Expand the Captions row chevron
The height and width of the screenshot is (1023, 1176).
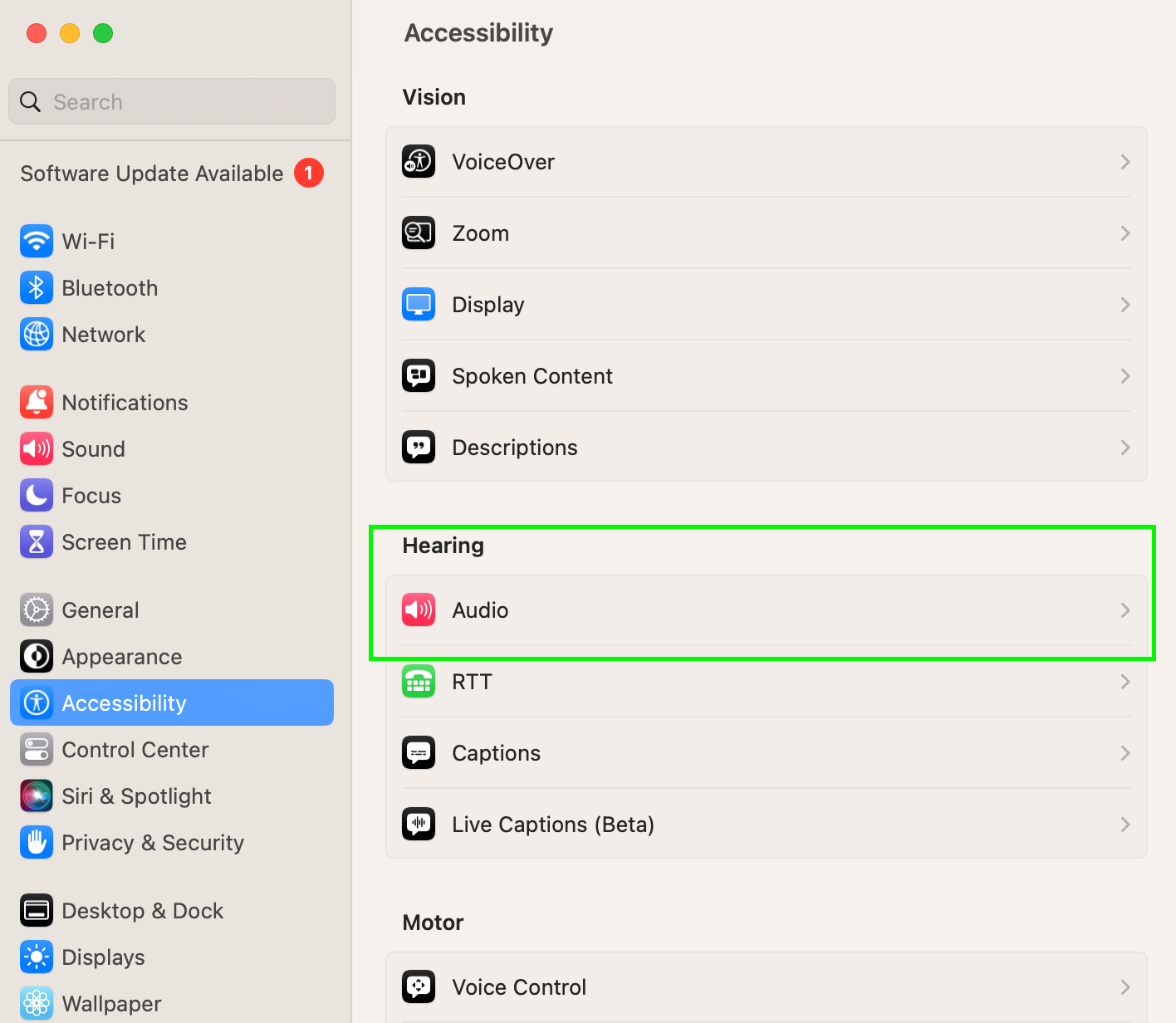(1125, 753)
